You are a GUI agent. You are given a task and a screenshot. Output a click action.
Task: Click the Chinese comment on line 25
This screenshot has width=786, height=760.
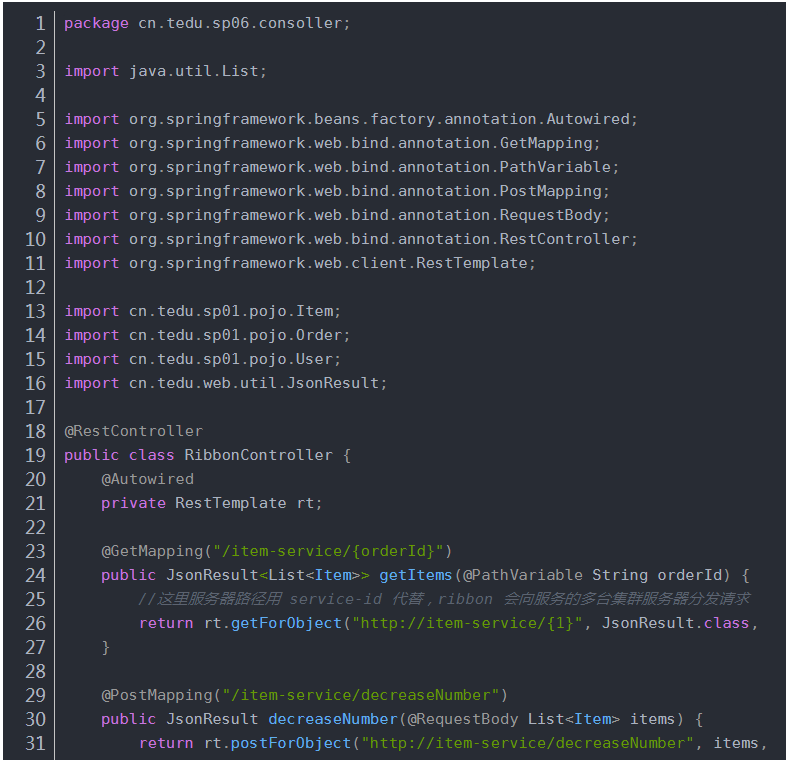(444, 599)
